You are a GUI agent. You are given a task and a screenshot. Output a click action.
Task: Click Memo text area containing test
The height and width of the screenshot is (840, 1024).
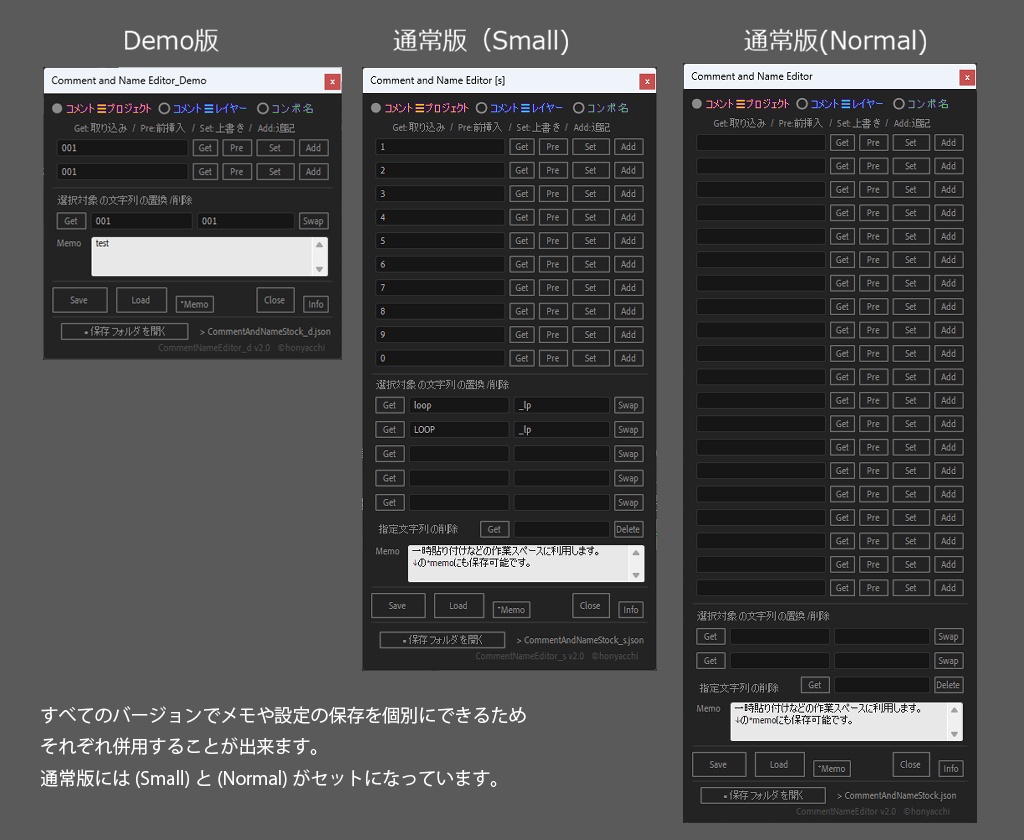click(202, 256)
